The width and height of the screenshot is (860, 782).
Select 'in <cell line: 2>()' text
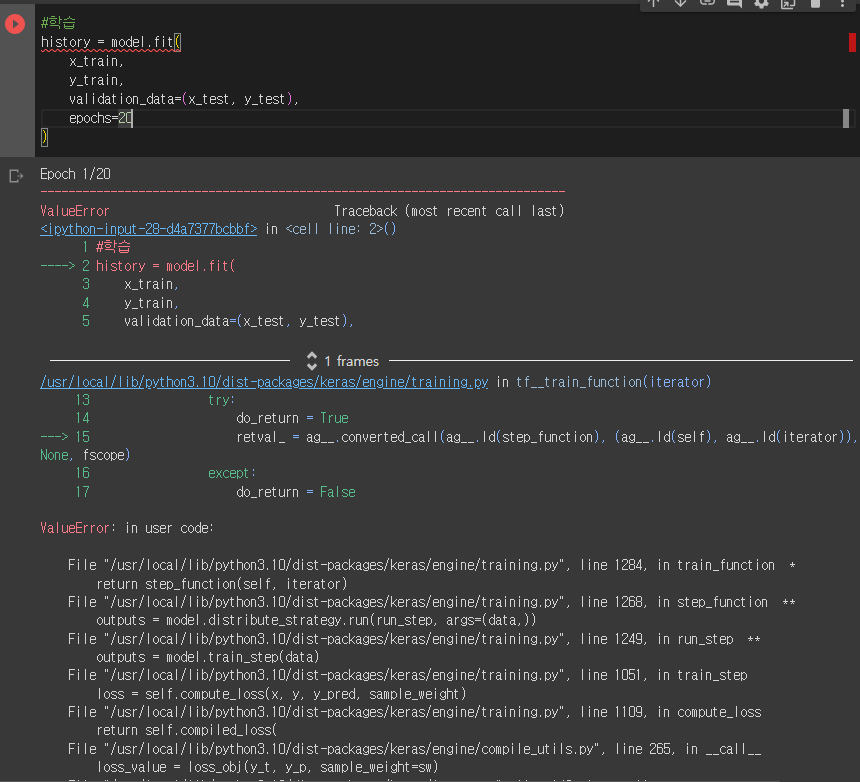coord(330,229)
